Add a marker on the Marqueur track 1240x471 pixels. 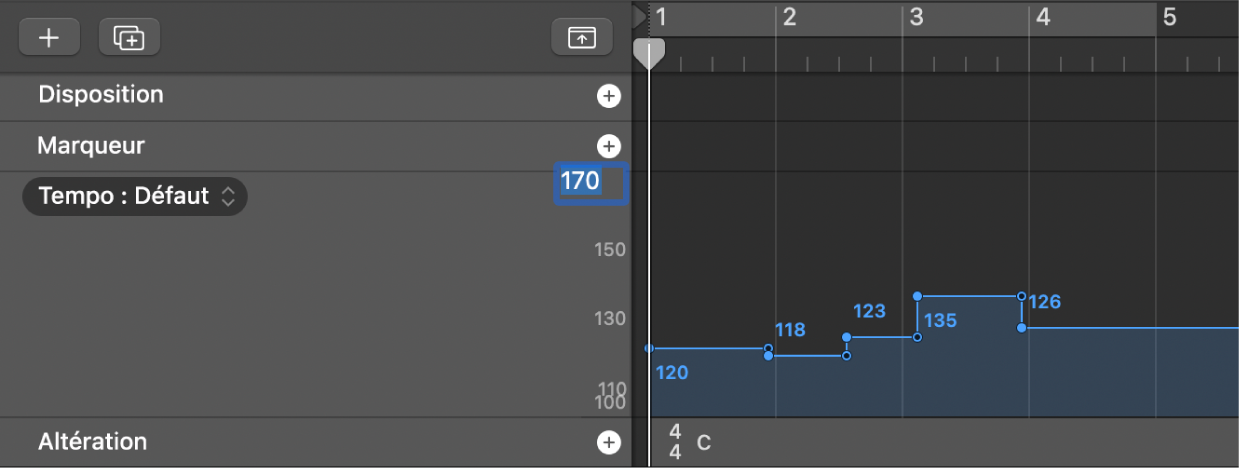click(x=608, y=146)
